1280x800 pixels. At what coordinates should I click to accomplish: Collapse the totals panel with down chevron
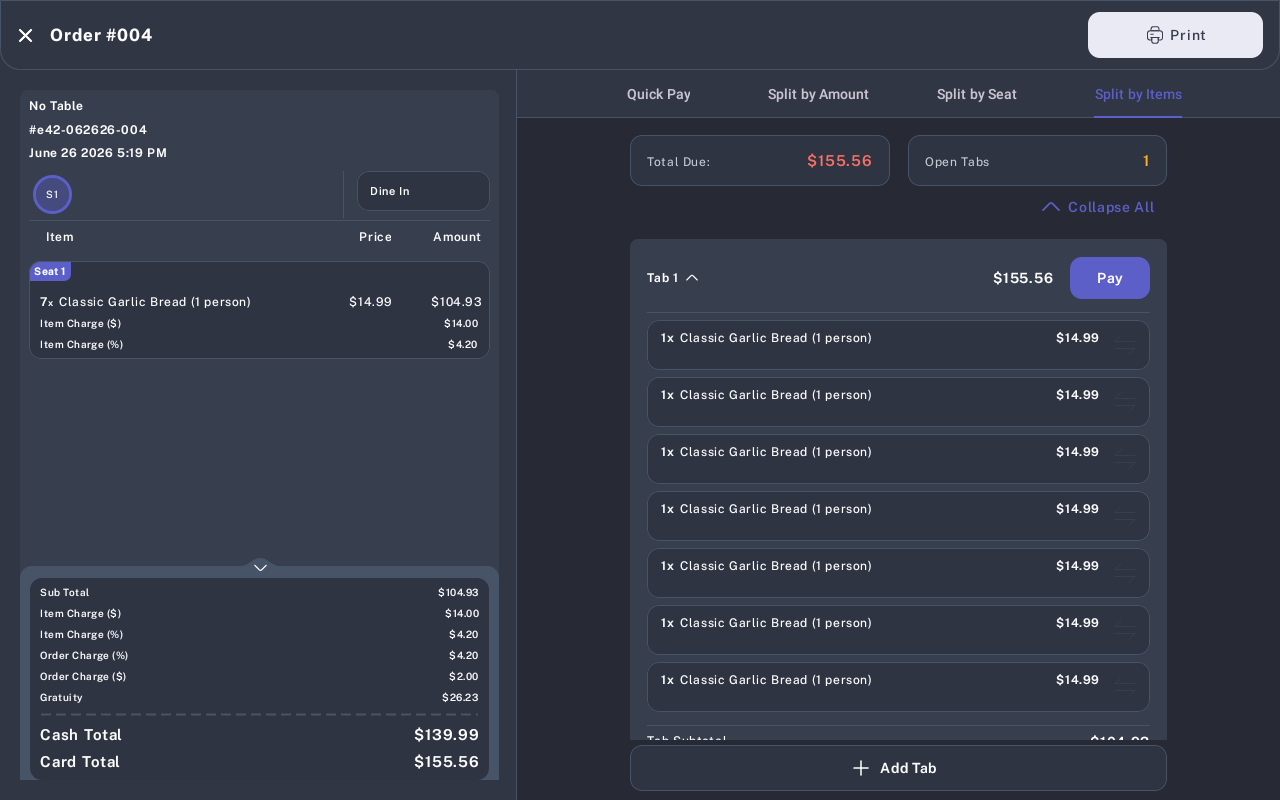click(260, 567)
